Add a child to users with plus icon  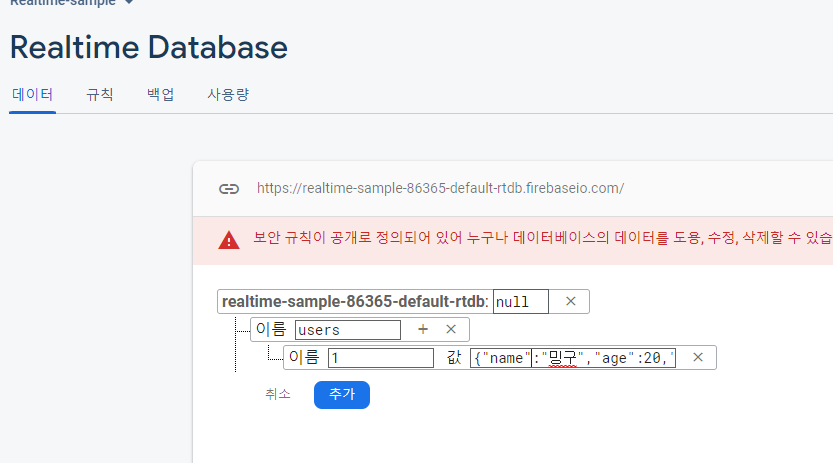tap(423, 329)
